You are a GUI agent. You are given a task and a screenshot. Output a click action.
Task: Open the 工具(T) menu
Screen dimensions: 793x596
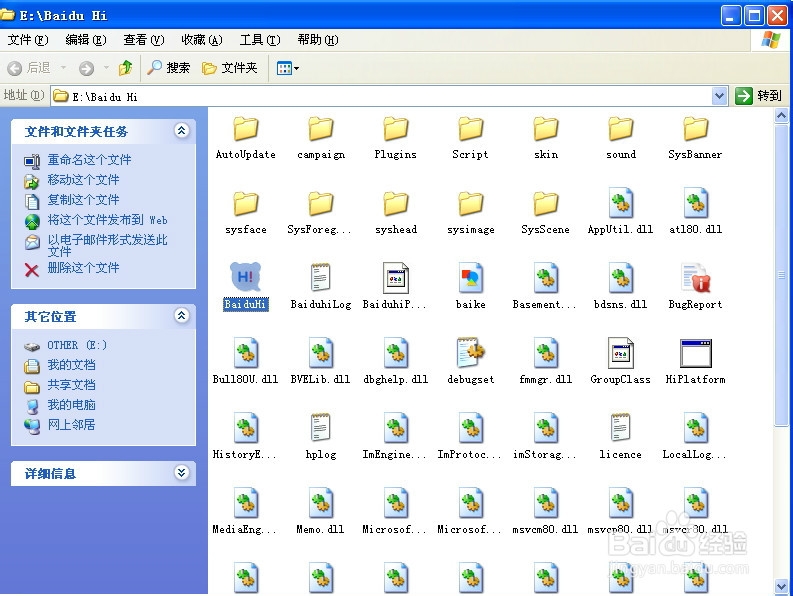(260, 39)
